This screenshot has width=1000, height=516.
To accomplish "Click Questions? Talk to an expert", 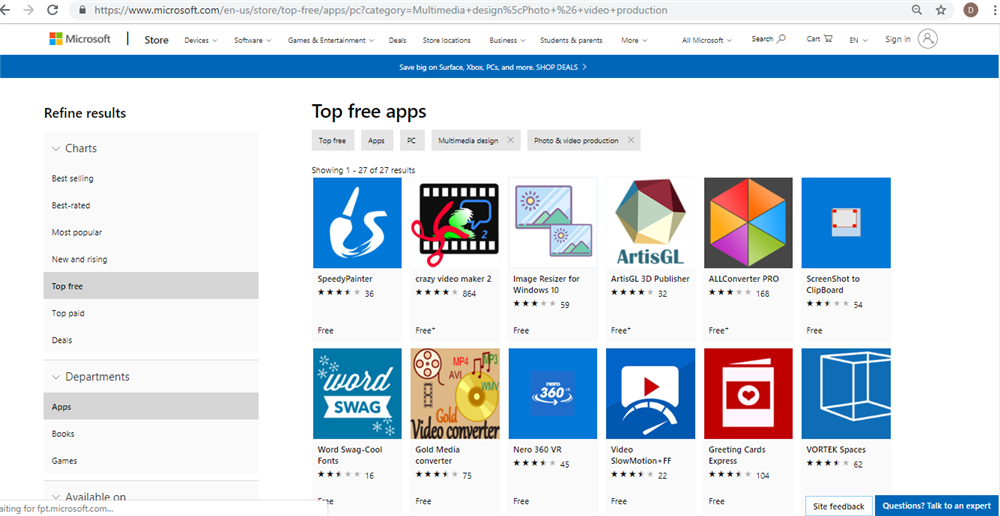I will 937,506.
